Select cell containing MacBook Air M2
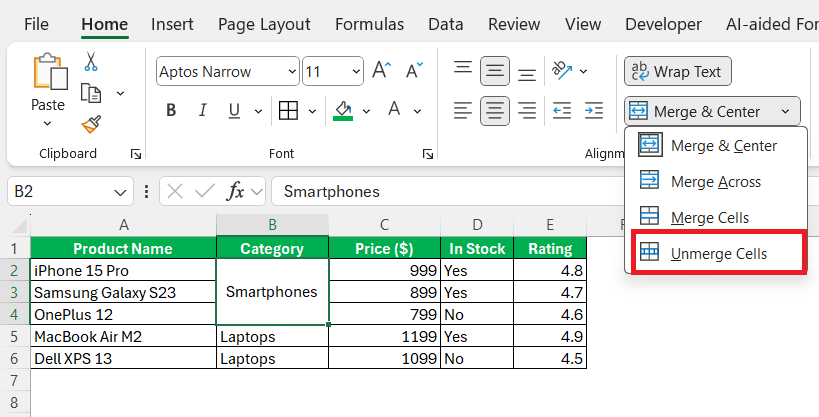Image resolution: width=819 pixels, height=417 pixels. click(123, 336)
